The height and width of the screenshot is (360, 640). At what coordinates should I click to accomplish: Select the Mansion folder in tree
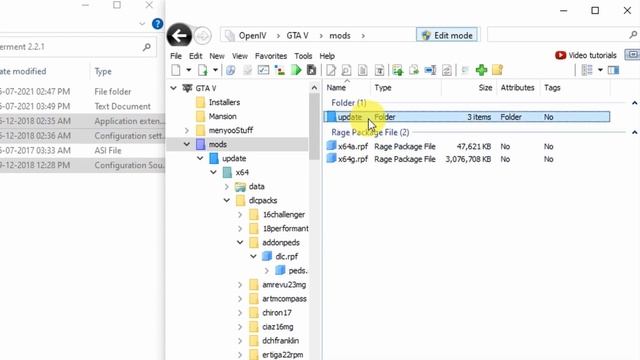[222, 116]
